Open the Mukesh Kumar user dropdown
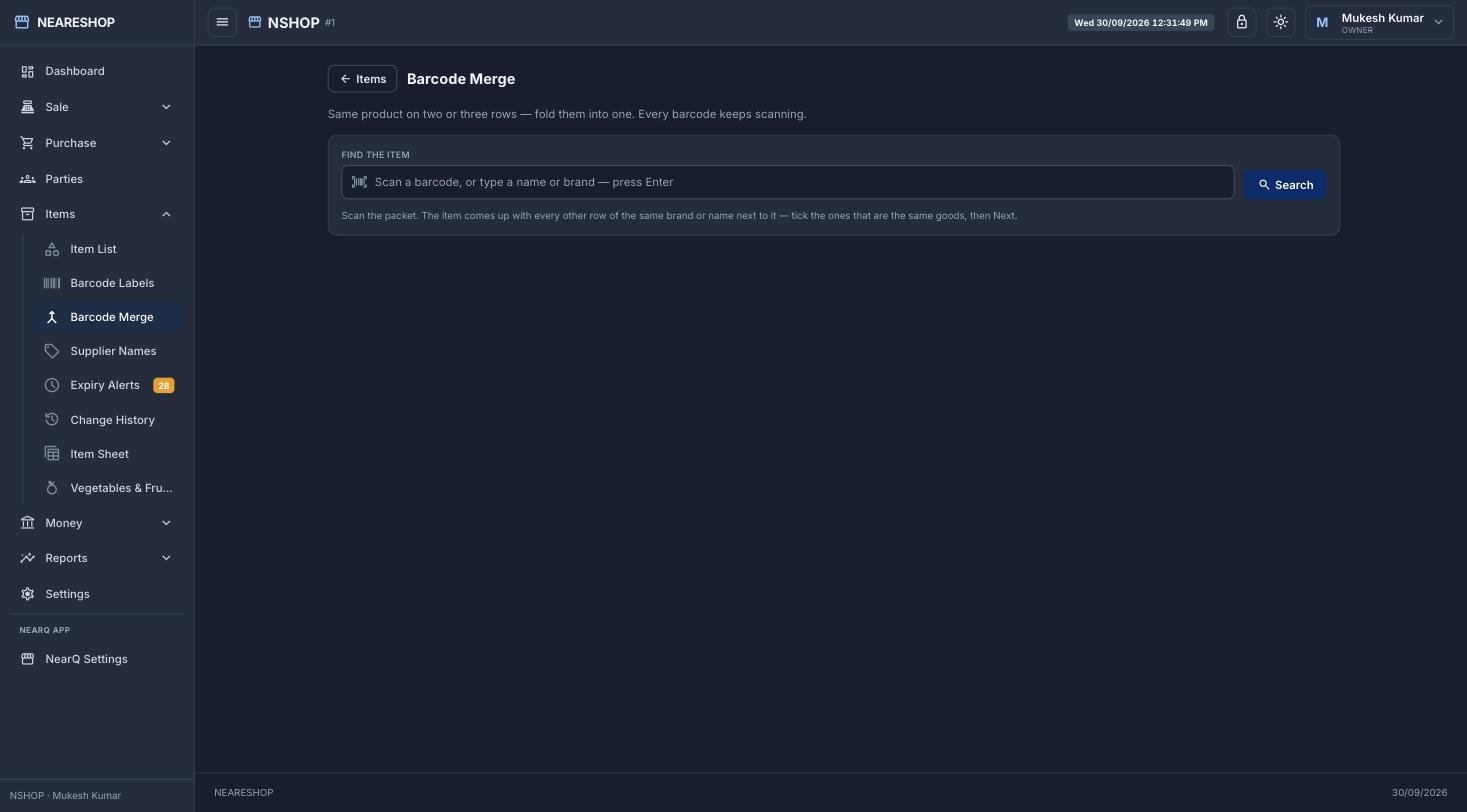The image size is (1467, 812). 1379,22
